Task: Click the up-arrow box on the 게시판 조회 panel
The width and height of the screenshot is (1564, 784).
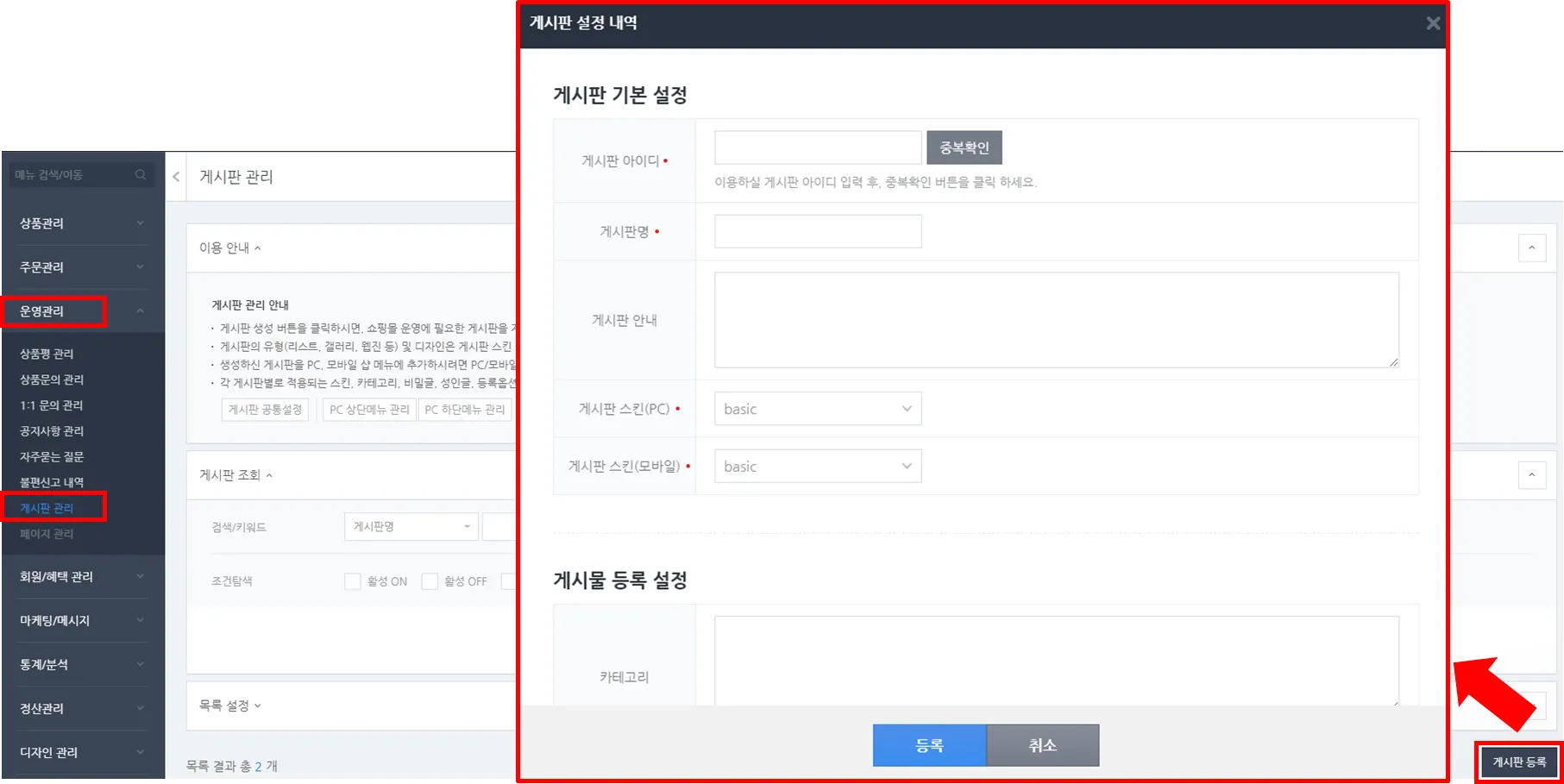Action: (x=1532, y=475)
